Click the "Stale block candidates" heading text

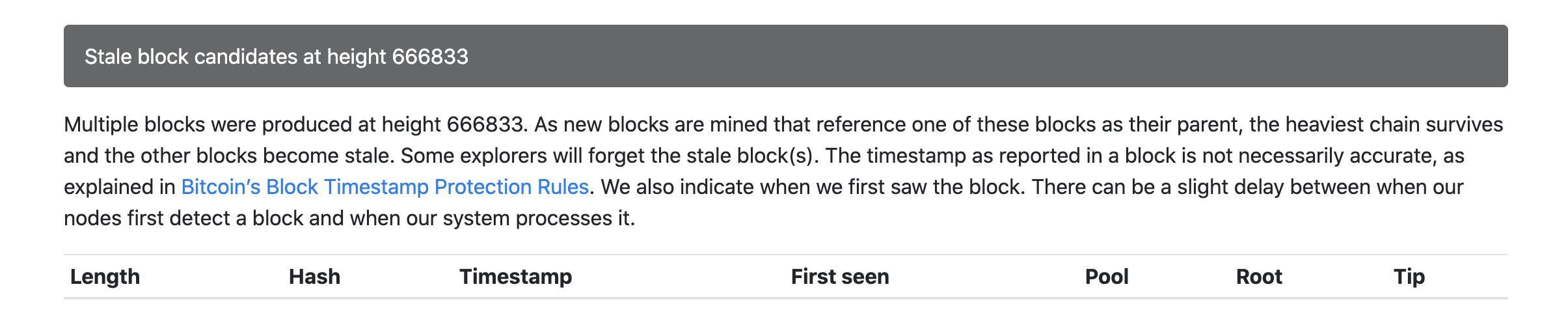coord(191,57)
